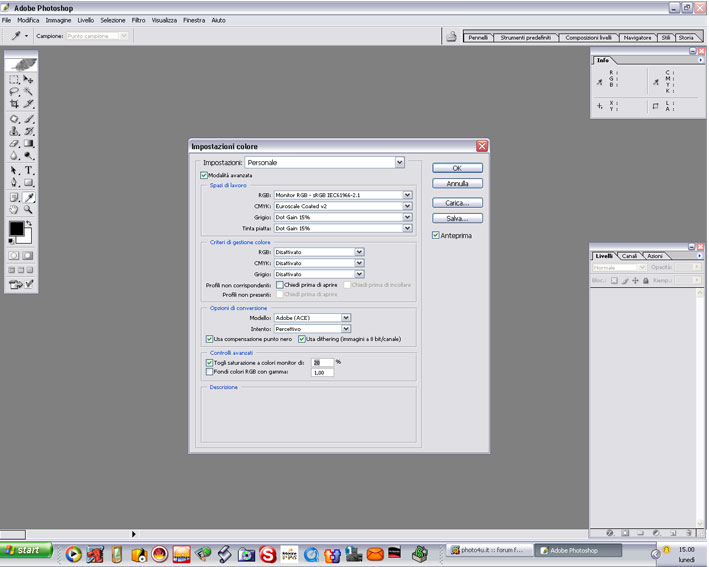Open the Filtro menu
Screen dimensions: 709x567
click(138, 20)
